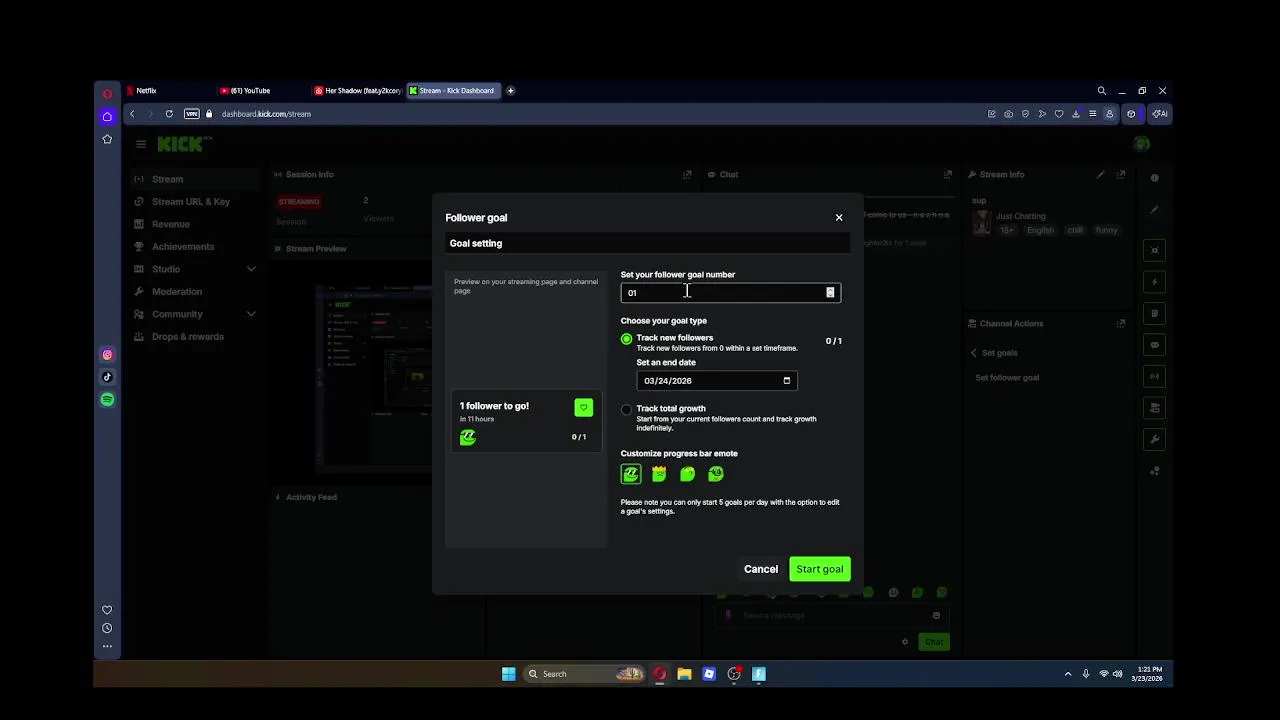1280x720 pixels.
Task: Show hidden system tray icons
Action: [x=1068, y=674]
